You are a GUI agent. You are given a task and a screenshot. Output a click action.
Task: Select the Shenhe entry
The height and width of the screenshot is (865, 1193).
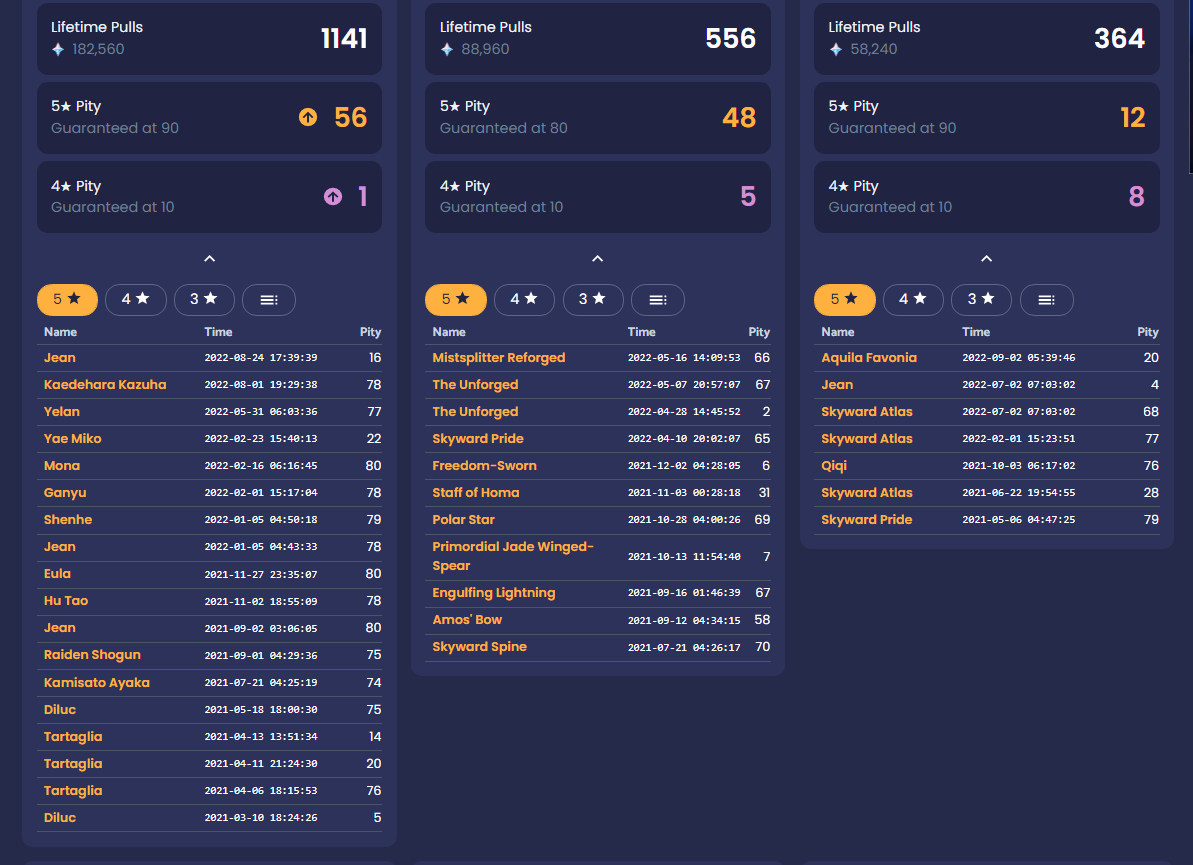point(209,520)
